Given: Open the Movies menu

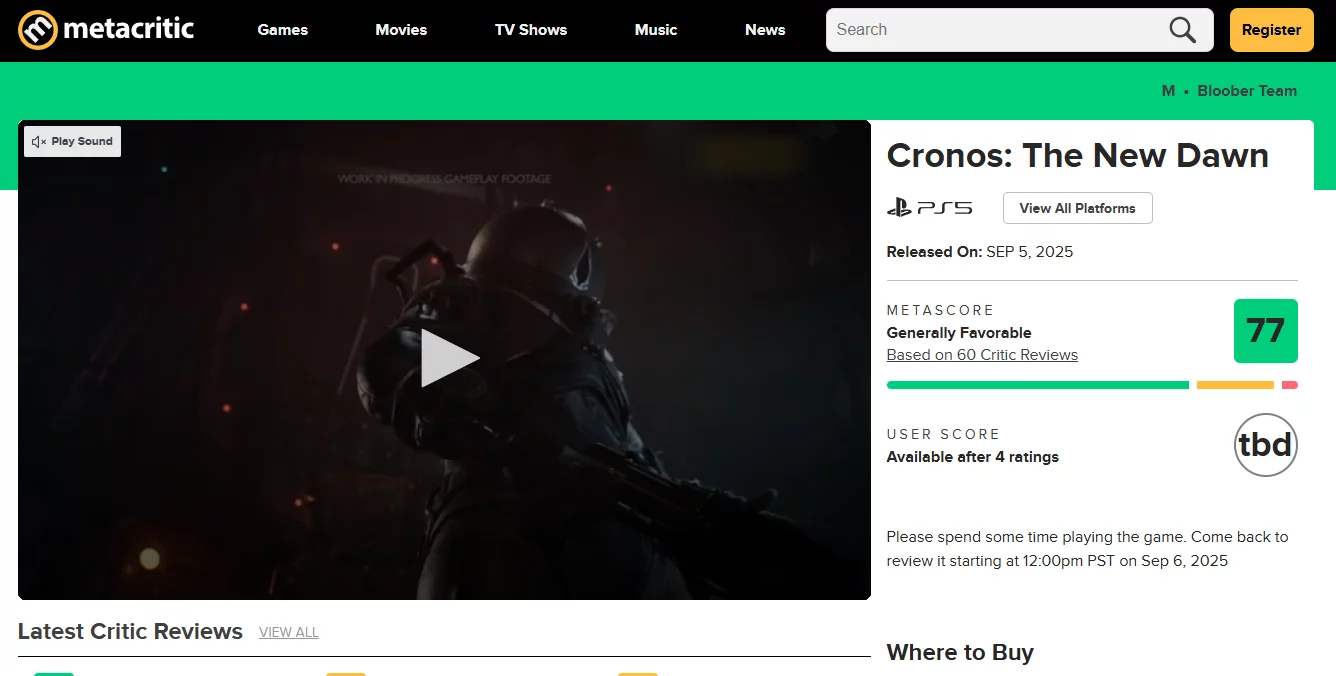Looking at the screenshot, I should coord(401,30).
